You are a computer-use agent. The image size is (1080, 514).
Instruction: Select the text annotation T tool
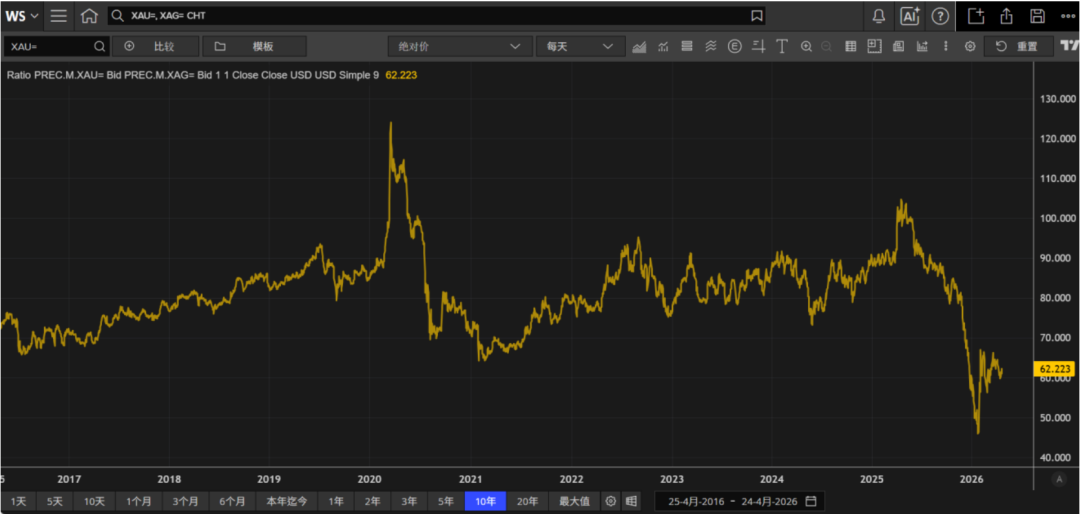(x=782, y=47)
